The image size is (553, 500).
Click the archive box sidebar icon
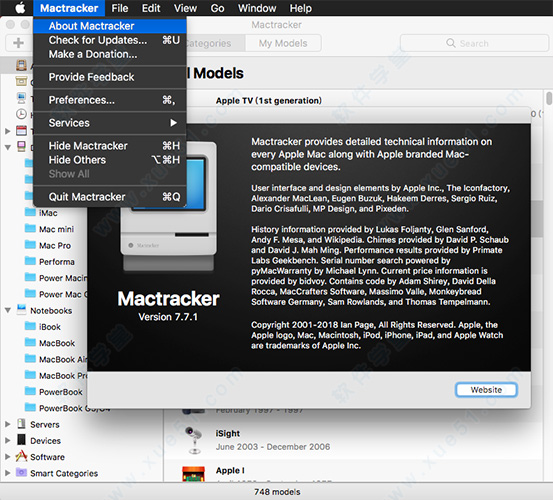[x=21, y=81]
